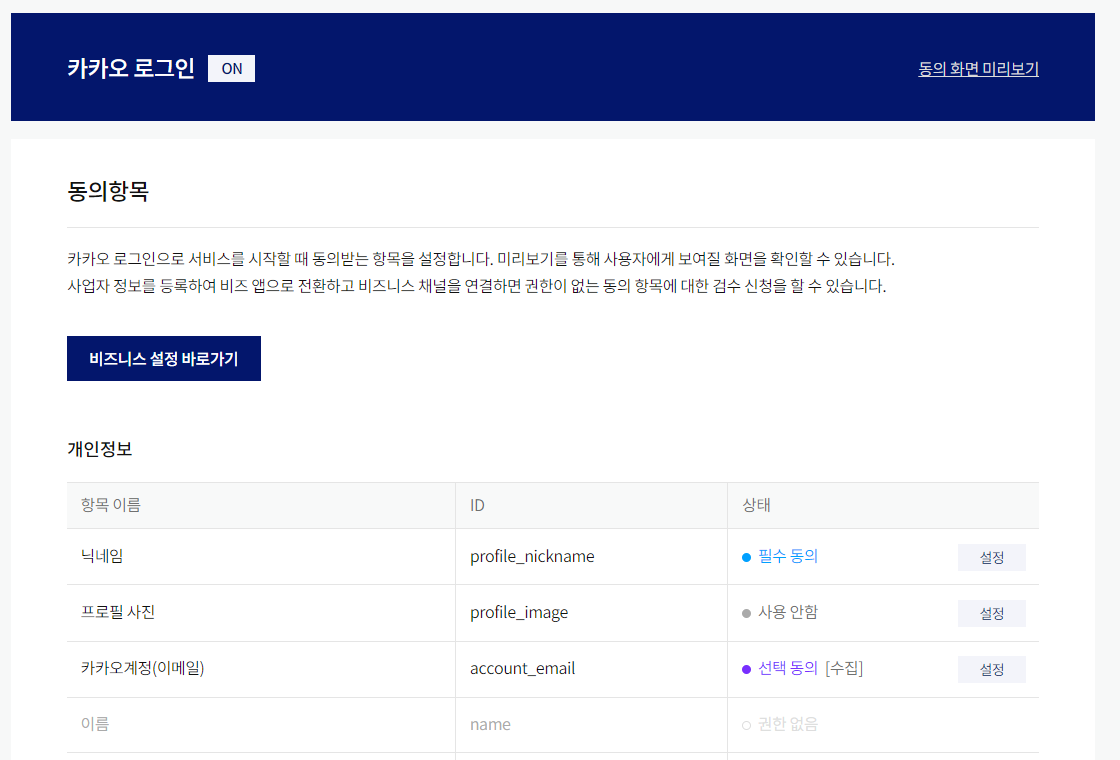This screenshot has width=1120, height=760.
Task: Click the purple status dot beside 선택 동의
Action: point(746,669)
